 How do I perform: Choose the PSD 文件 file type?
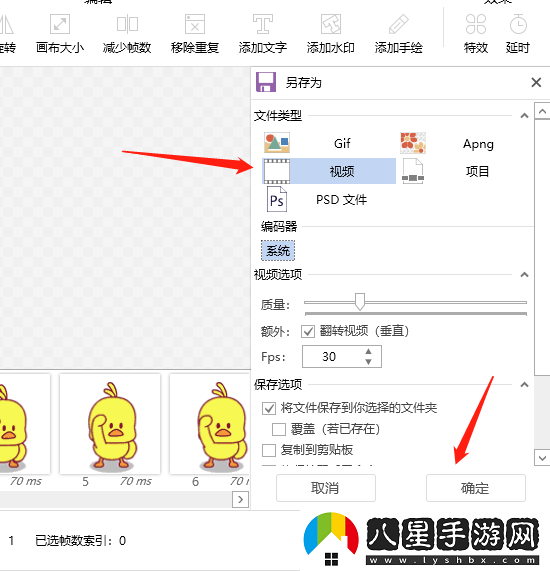[329, 199]
